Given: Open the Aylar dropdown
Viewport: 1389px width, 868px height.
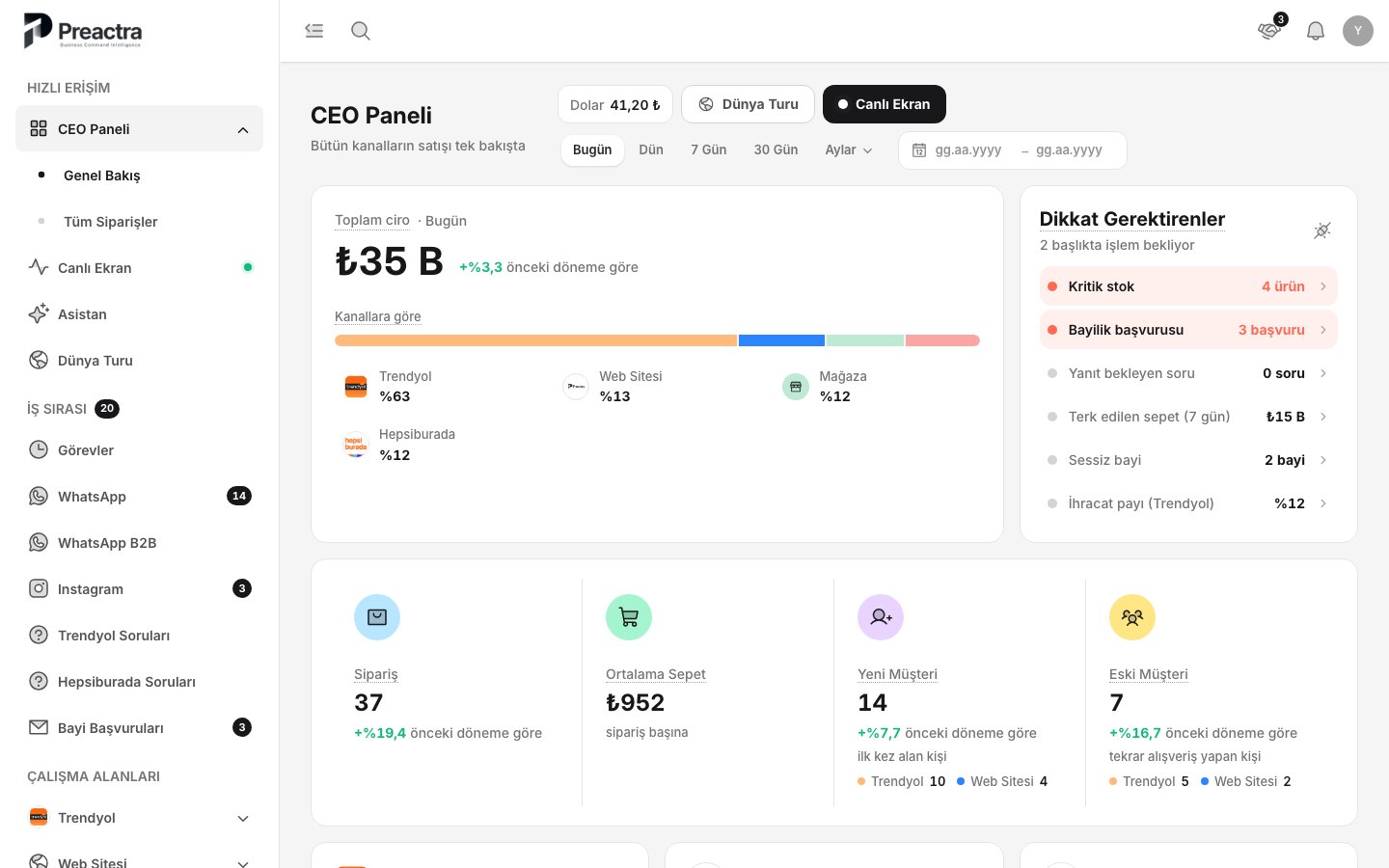Looking at the screenshot, I should [x=849, y=149].
